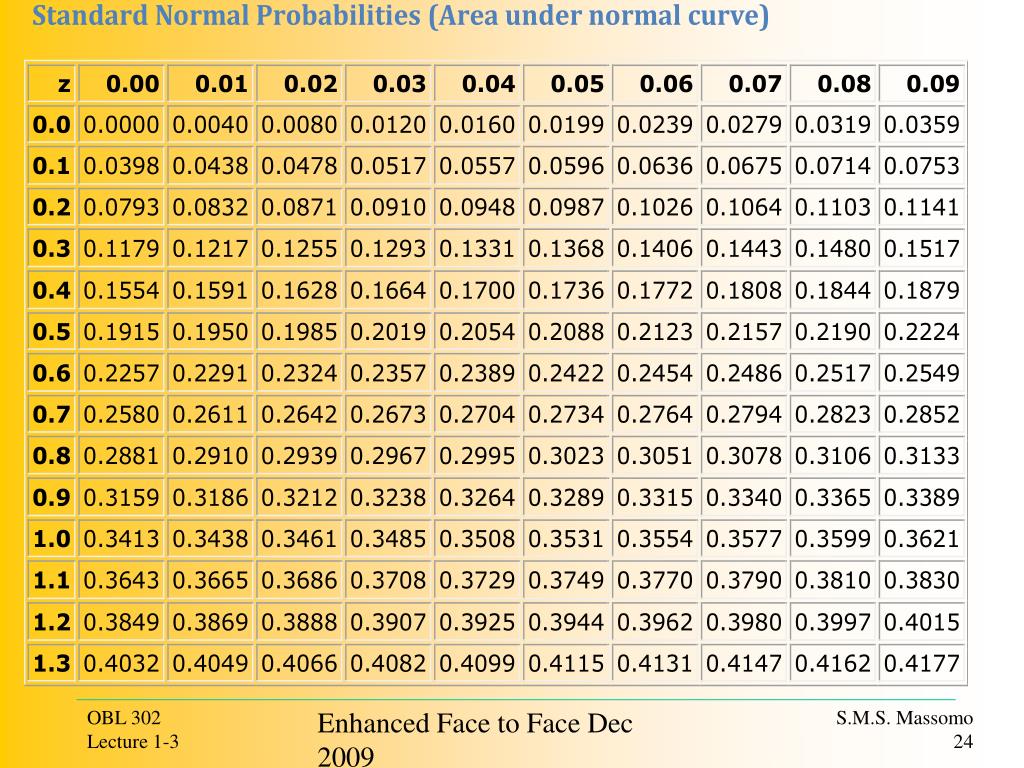Click the slide number 24
The height and width of the screenshot is (768, 1024).
963,742
